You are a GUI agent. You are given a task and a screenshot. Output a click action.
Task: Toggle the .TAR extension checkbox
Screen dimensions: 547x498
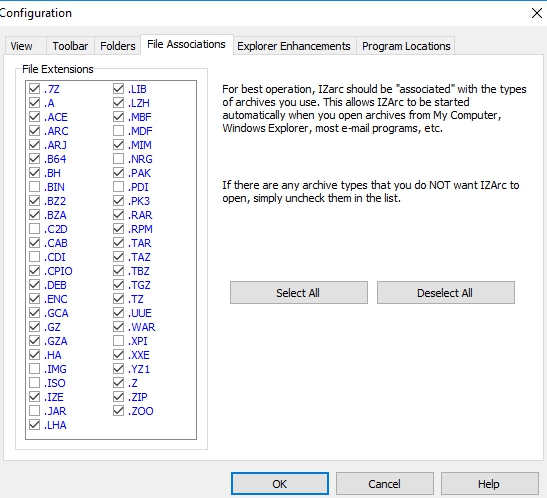(x=119, y=243)
